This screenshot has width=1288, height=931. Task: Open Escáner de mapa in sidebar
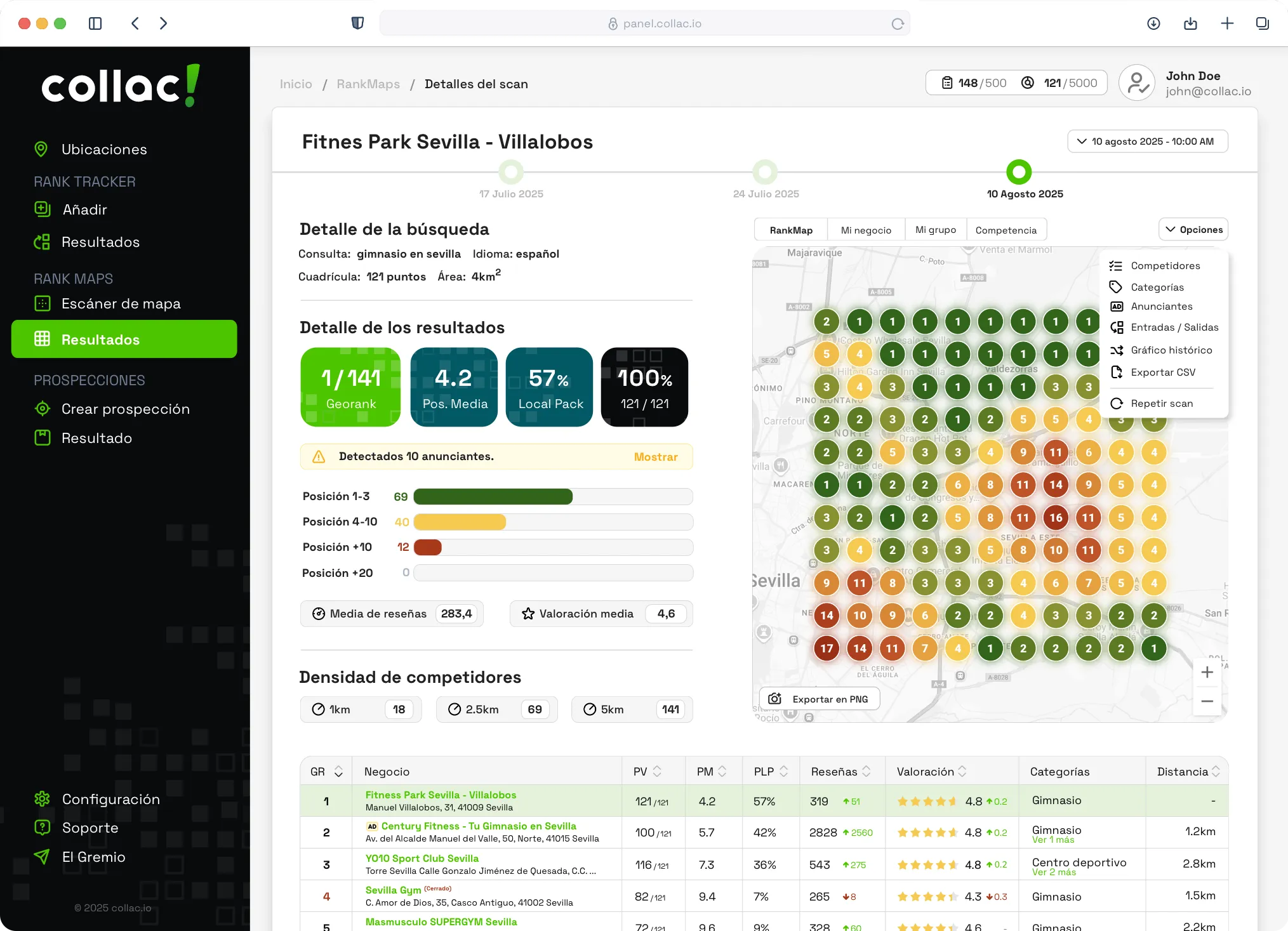tap(121, 303)
